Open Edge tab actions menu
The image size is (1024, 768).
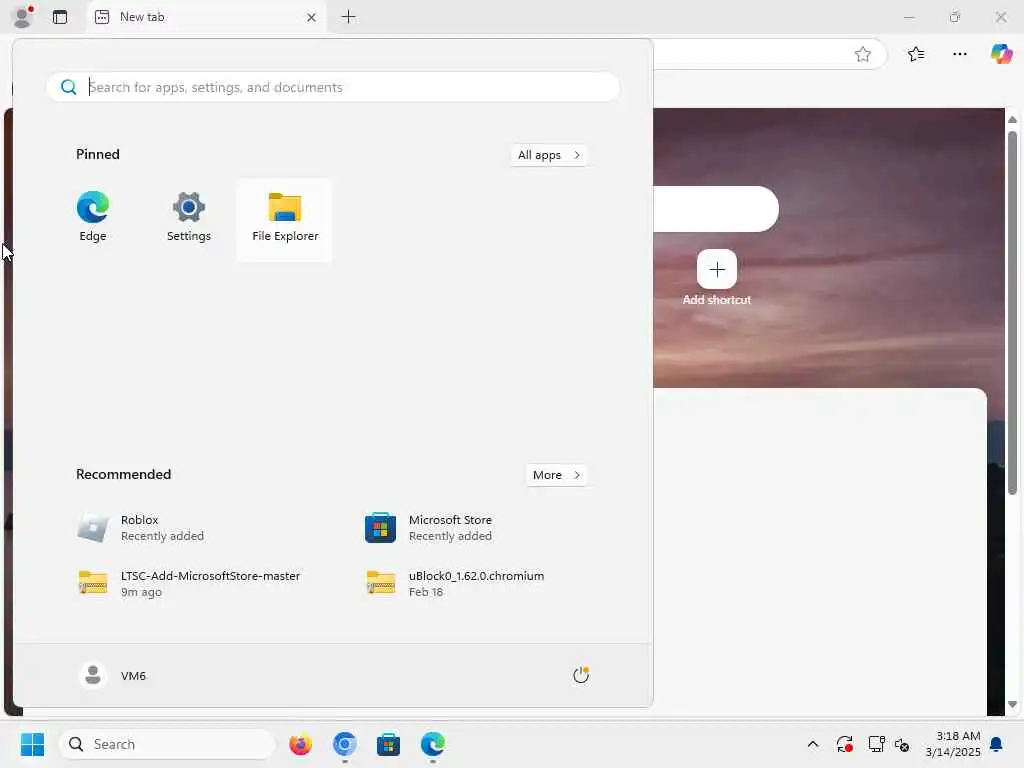click(x=60, y=17)
